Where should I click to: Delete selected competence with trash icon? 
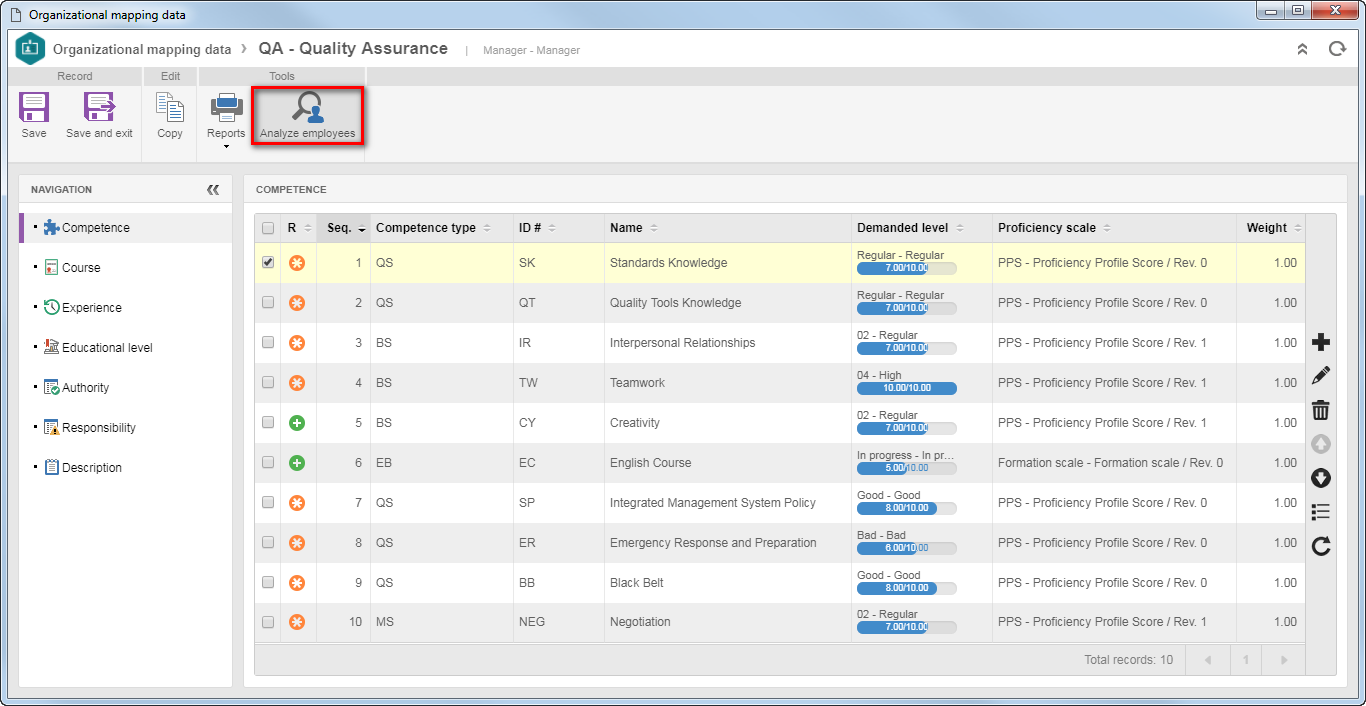click(x=1321, y=410)
